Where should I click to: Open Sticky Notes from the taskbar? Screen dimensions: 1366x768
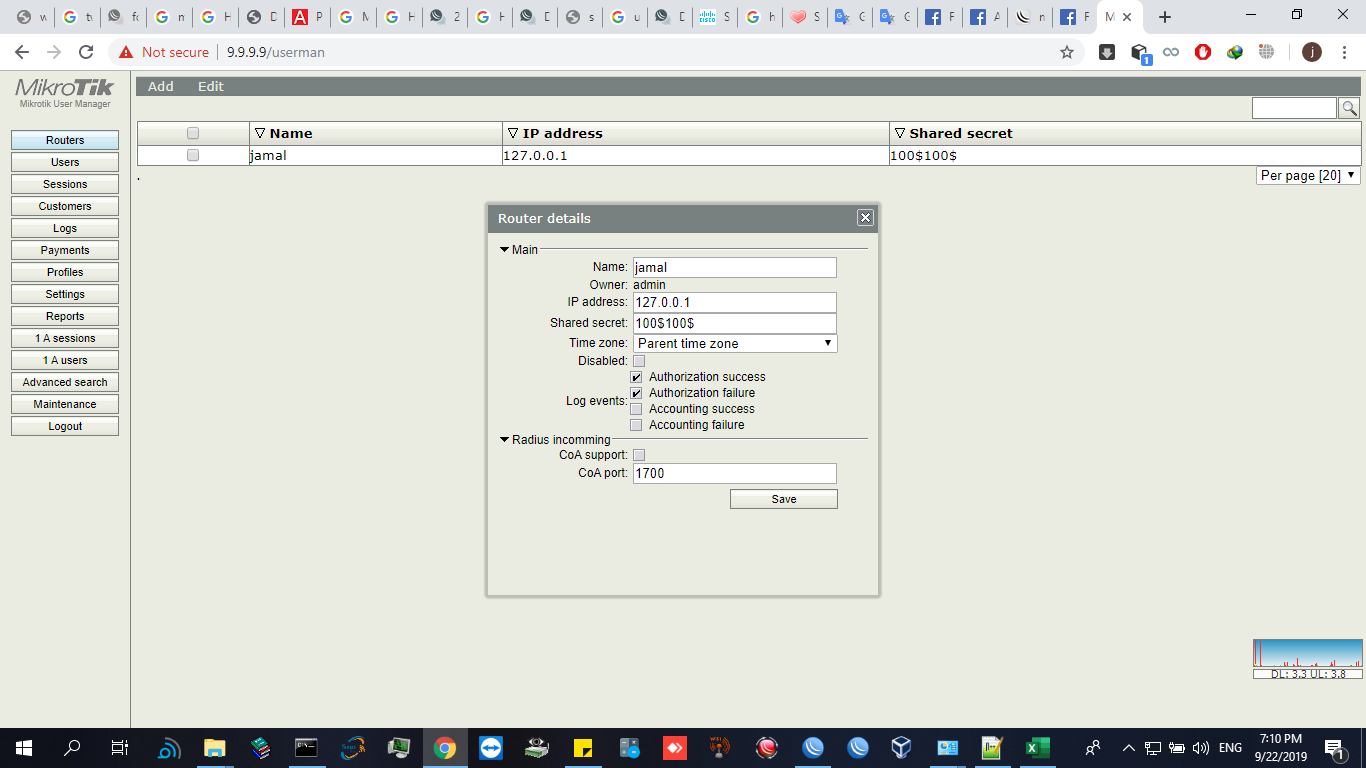[584, 747]
